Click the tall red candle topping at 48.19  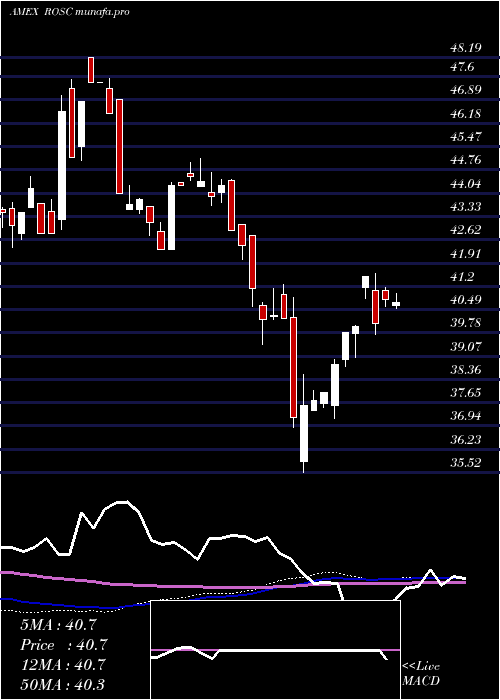coord(91,70)
